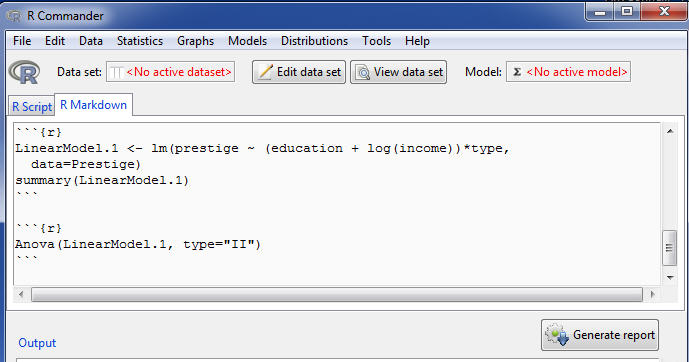Click the 'LinearModel.1 <- lm(prestige' line
The image size is (689, 362).
[x=262, y=148]
